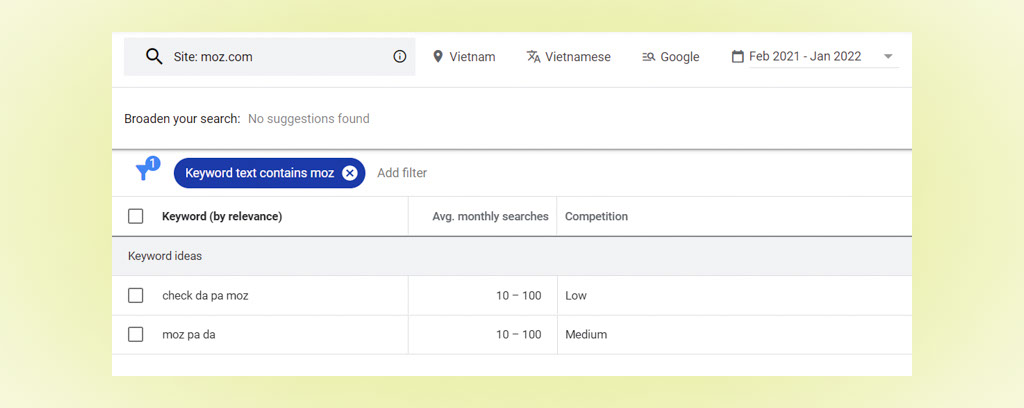The image size is (1024, 408).
Task: Click the translate icon beside Vietnamese
Action: point(534,57)
